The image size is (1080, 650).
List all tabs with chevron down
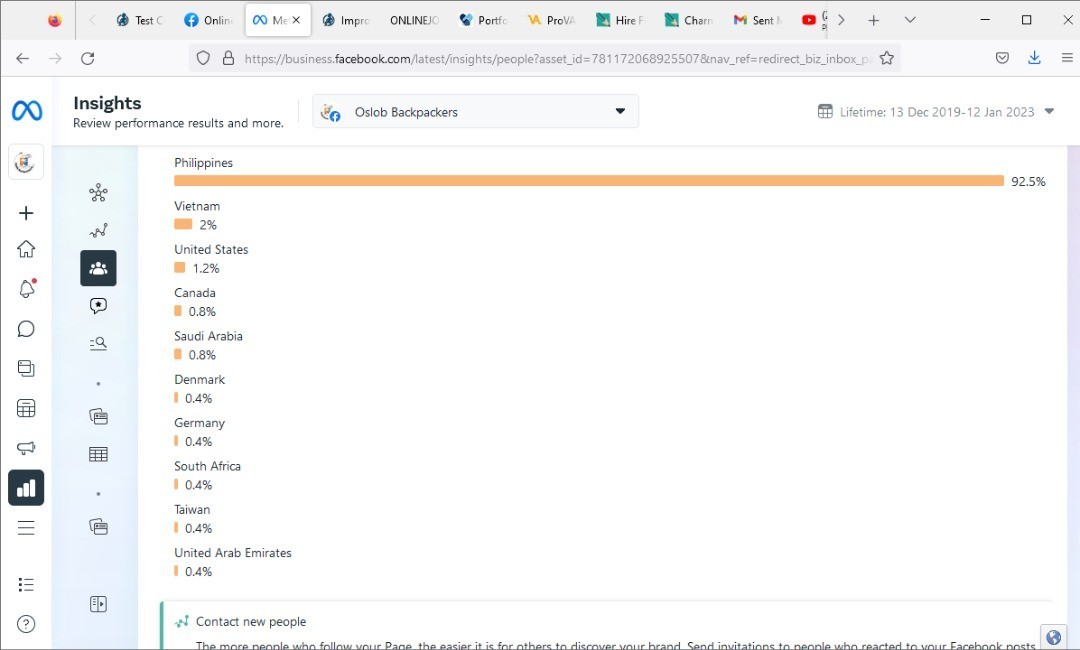coord(910,20)
